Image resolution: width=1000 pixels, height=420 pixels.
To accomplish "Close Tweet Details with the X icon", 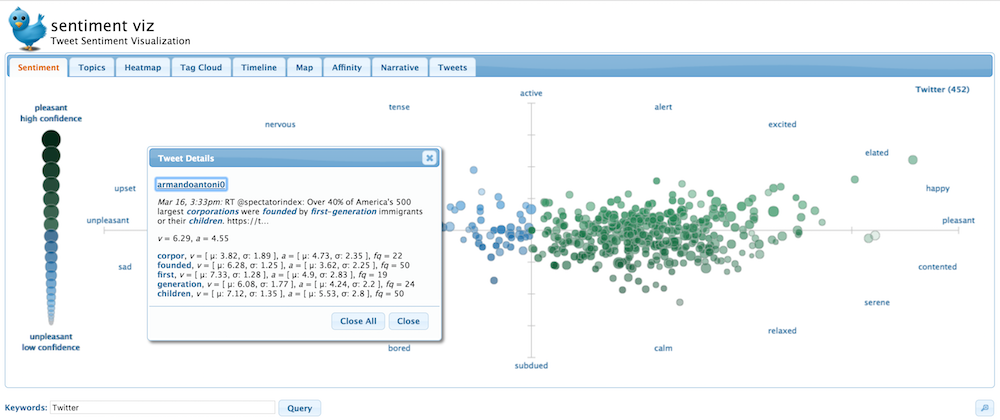I will [x=429, y=157].
